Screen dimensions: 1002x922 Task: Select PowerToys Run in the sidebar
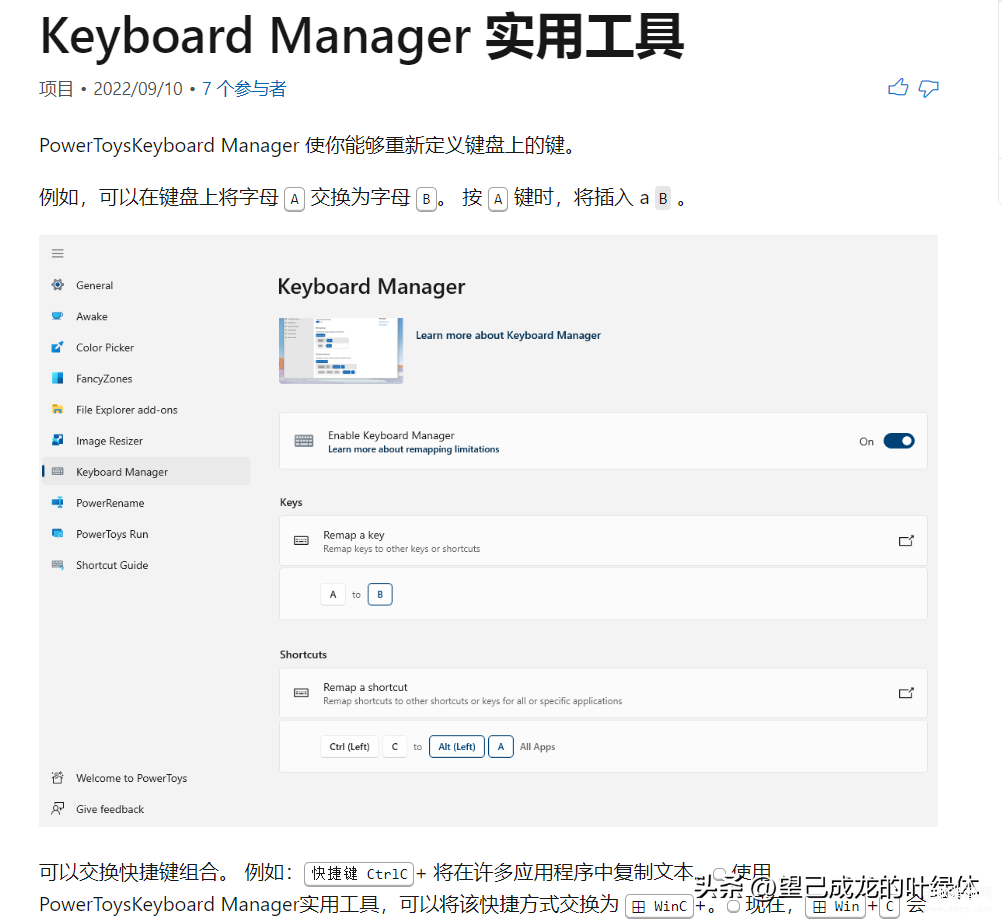112,534
